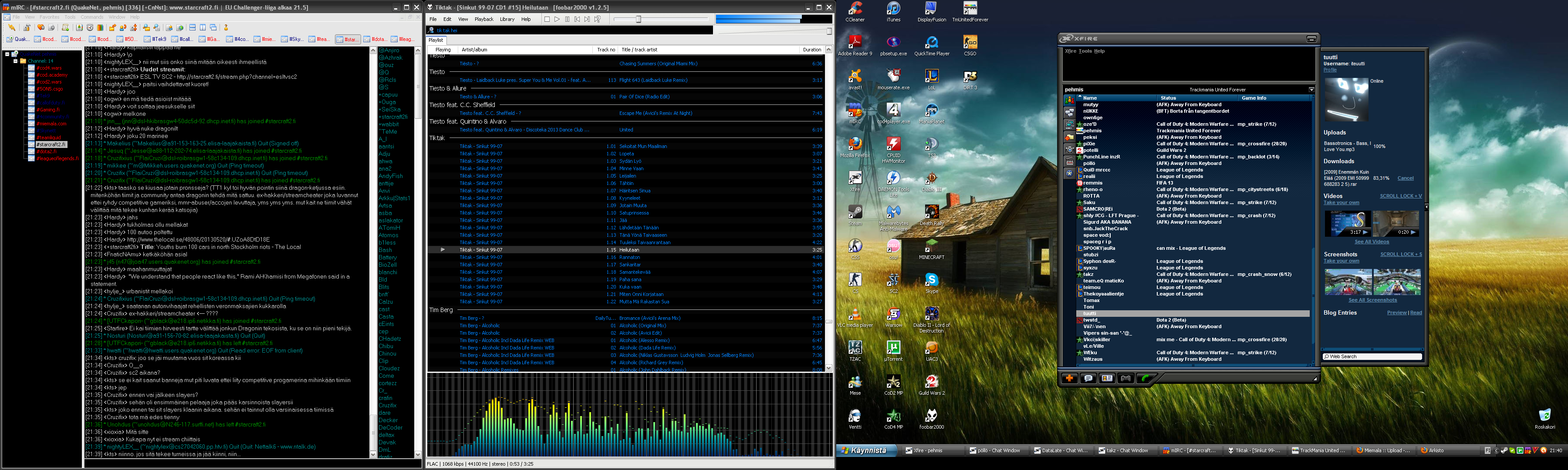Click foobar2000 random playback icon

pos(598,20)
